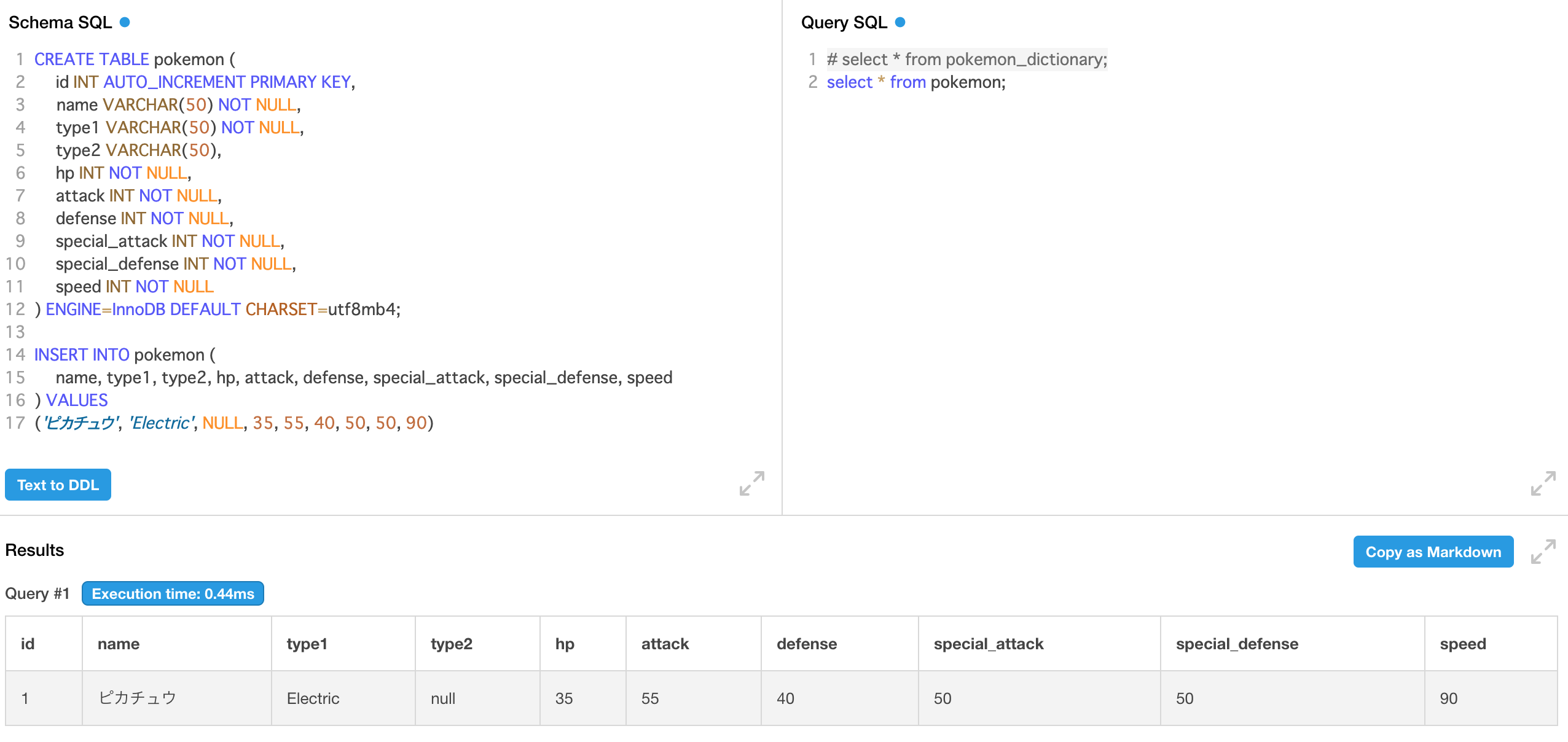Expand the Query SQL editor fullscreen
The width and height of the screenshot is (1568, 742).
coord(1543,483)
